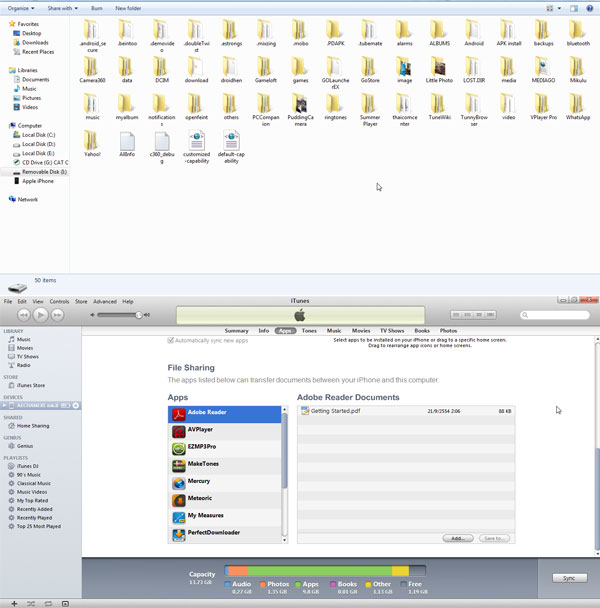Select Mercury in the Apps list
Screen dimensions: 600x608
225,483
